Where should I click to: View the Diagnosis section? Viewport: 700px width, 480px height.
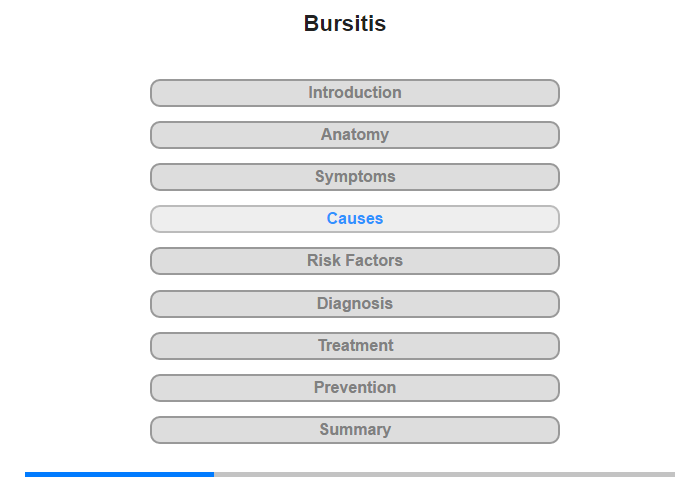pos(355,304)
